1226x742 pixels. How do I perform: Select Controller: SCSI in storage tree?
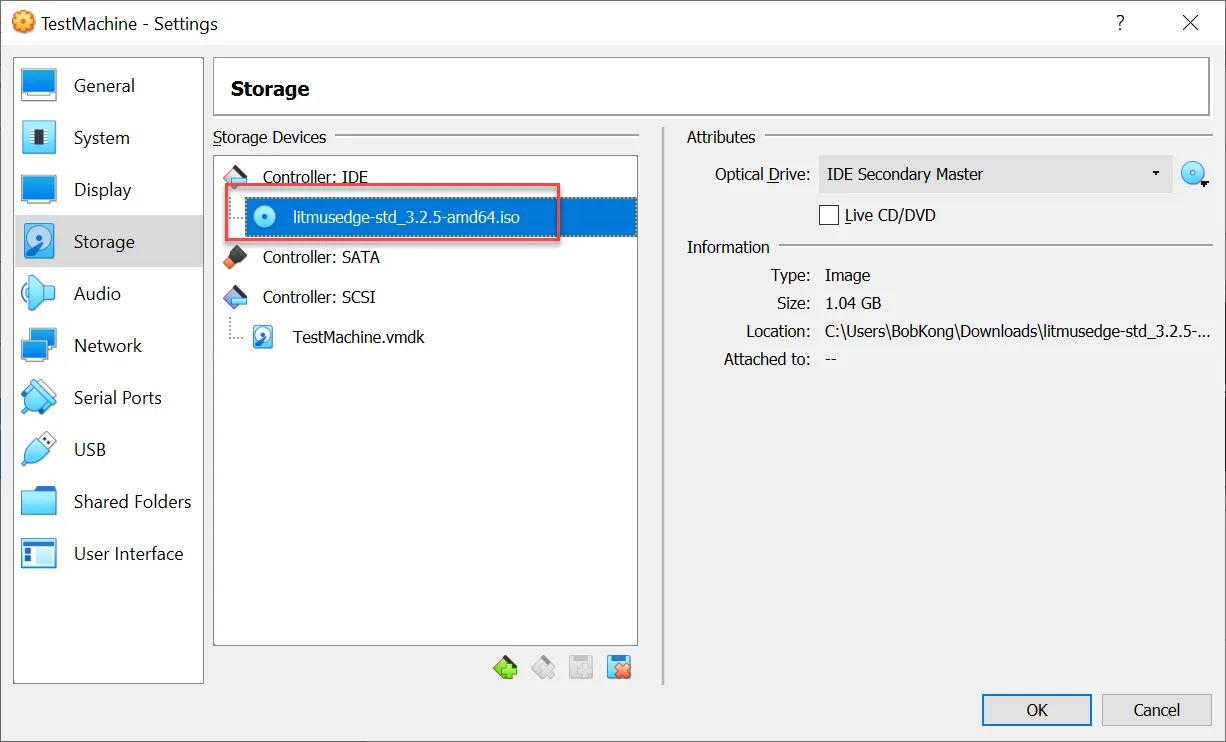pos(319,297)
